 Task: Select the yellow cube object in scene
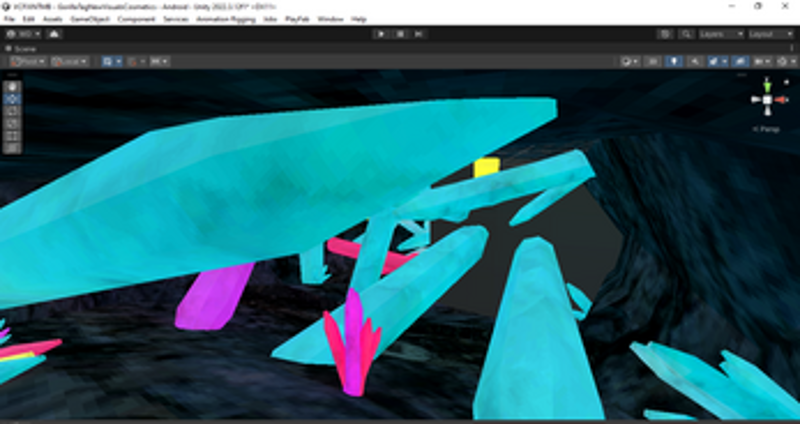pos(486,167)
